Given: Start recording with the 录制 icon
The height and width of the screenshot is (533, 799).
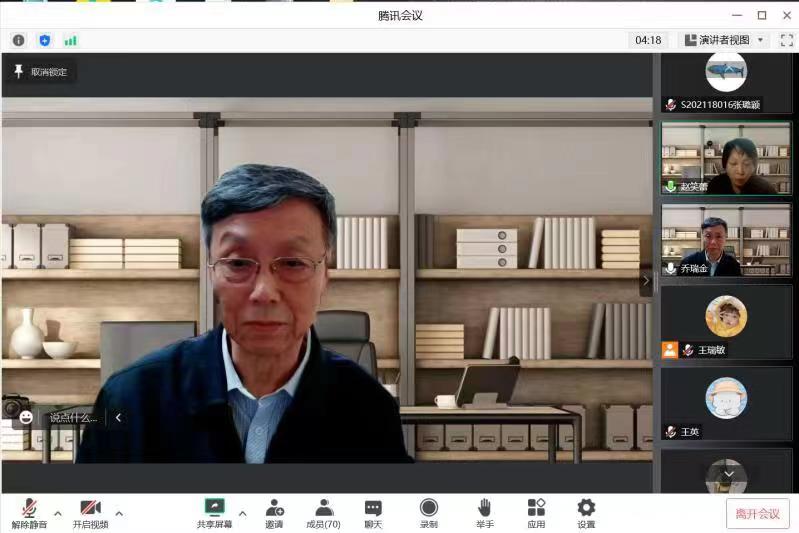Looking at the screenshot, I should (x=428, y=513).
